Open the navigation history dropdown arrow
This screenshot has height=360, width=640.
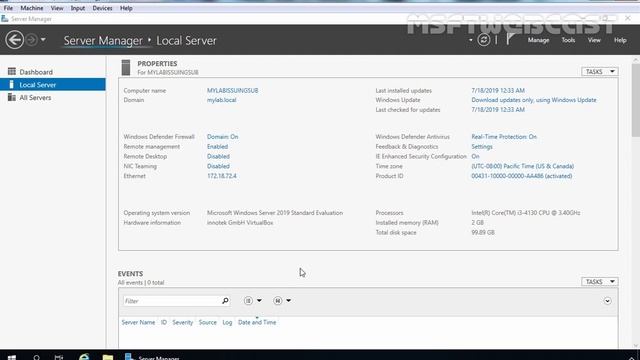click(43, 40)
